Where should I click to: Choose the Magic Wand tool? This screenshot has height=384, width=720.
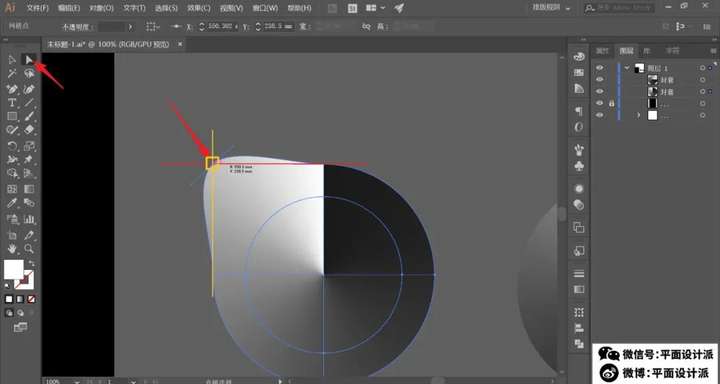point(12,73)
